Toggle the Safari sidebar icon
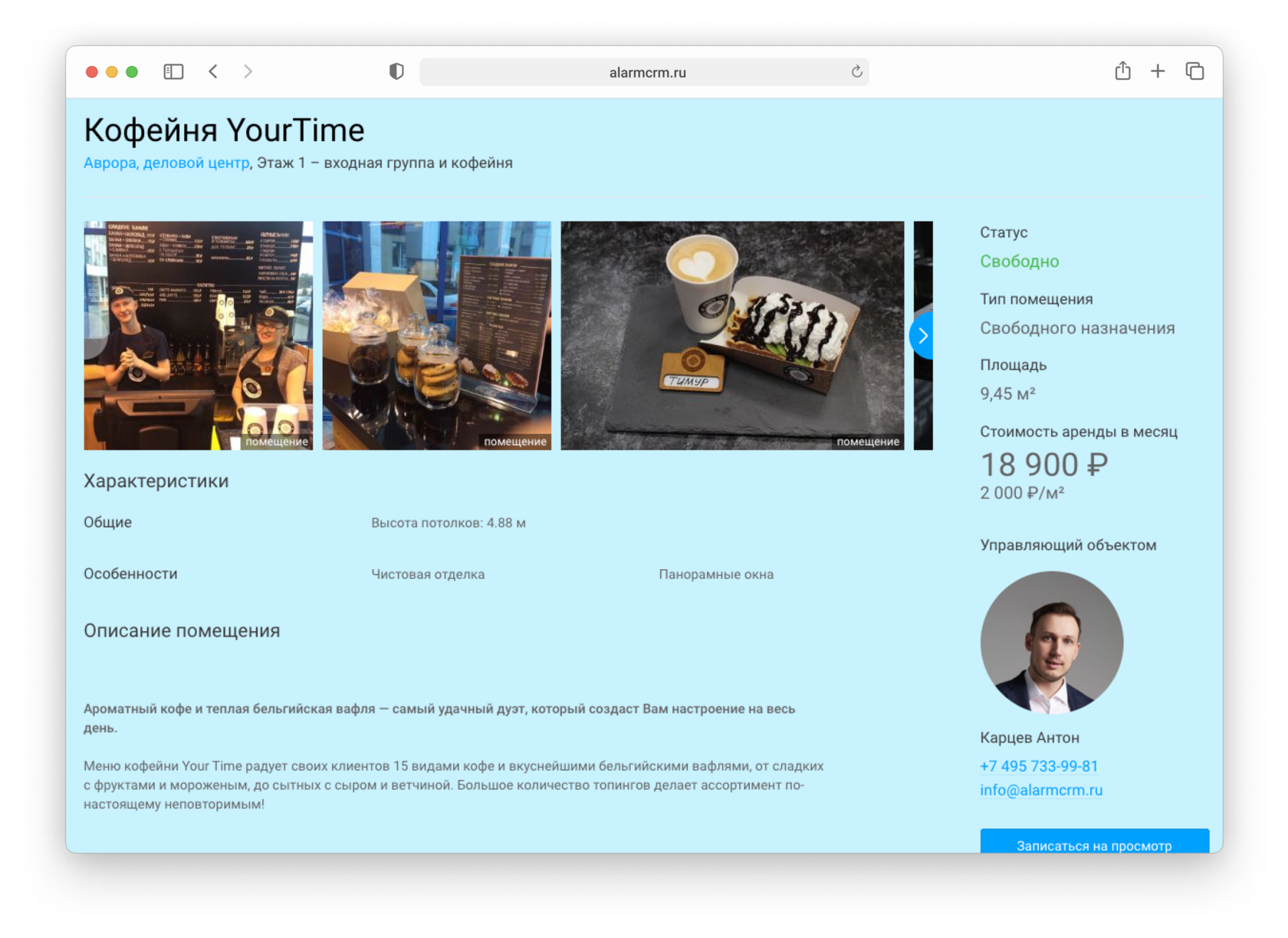The width and height of the screenshot is (1288, 938). click(173, 71)
